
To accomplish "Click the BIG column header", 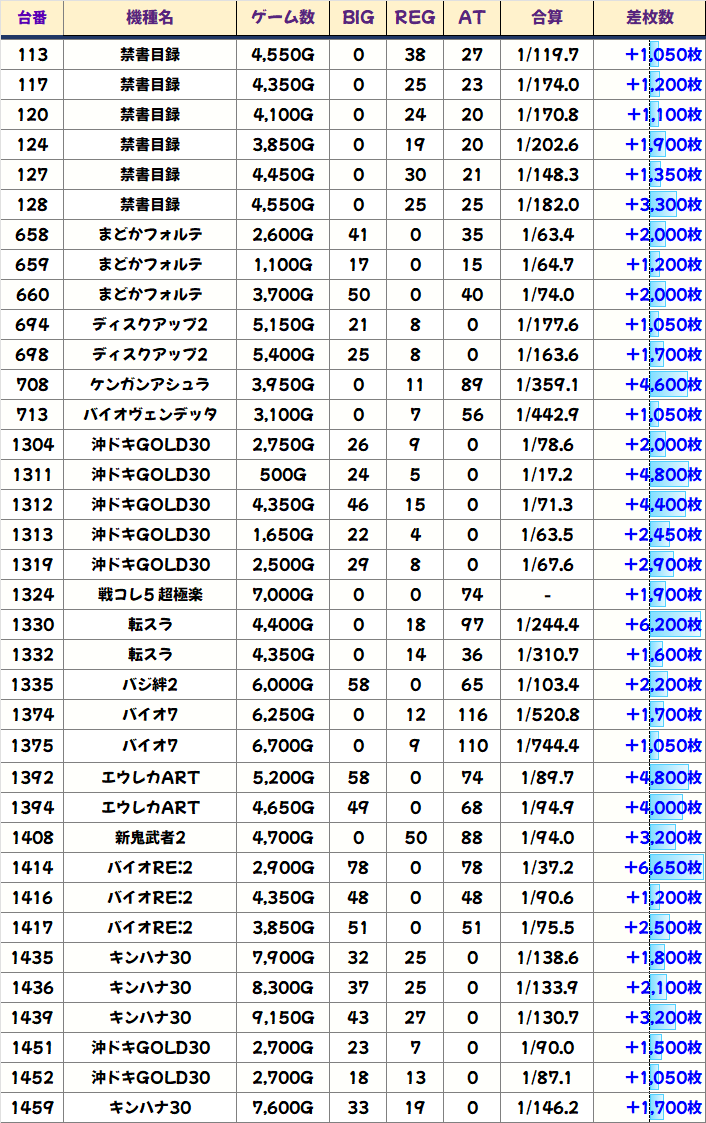I will (x=358, y=18).
